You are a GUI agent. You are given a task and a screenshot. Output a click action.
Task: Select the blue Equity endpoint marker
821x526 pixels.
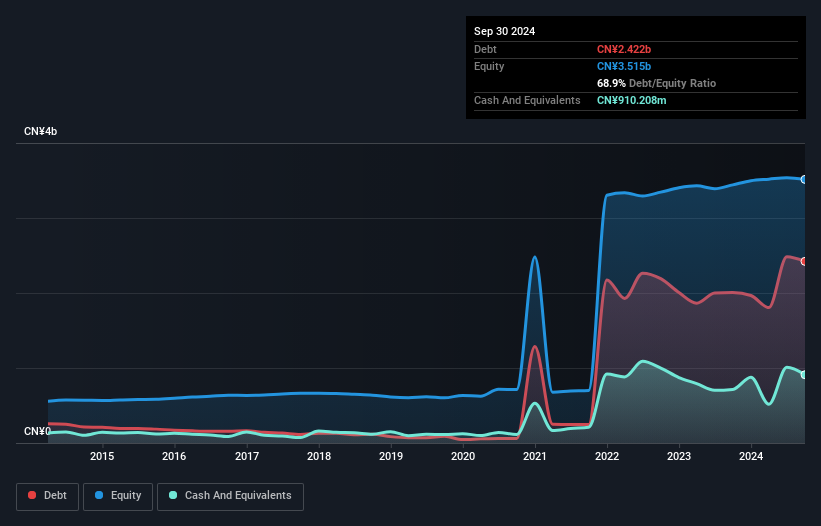pyautogui.click(x=804, y=180)
